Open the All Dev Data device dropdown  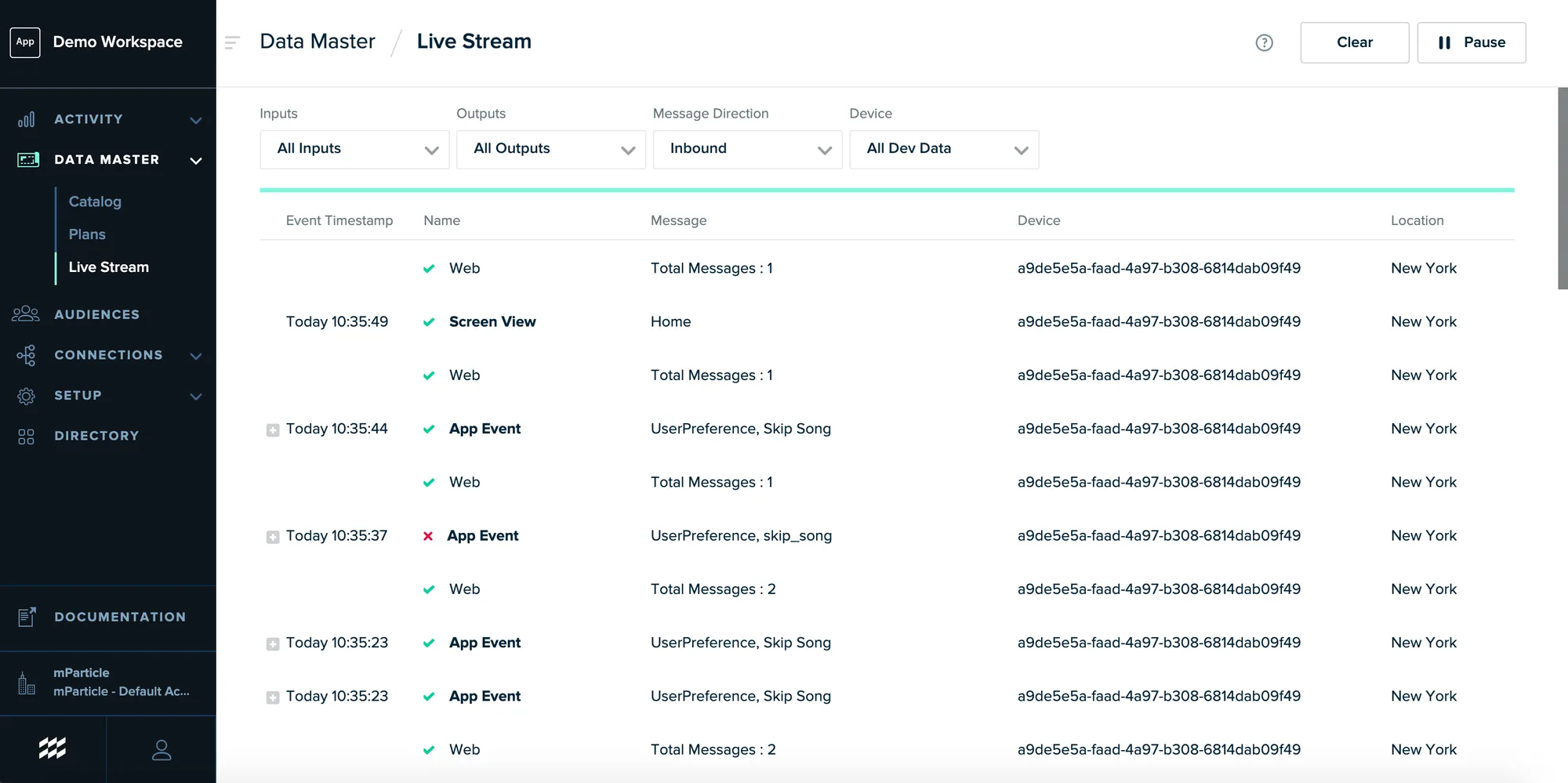click(944, 149)
